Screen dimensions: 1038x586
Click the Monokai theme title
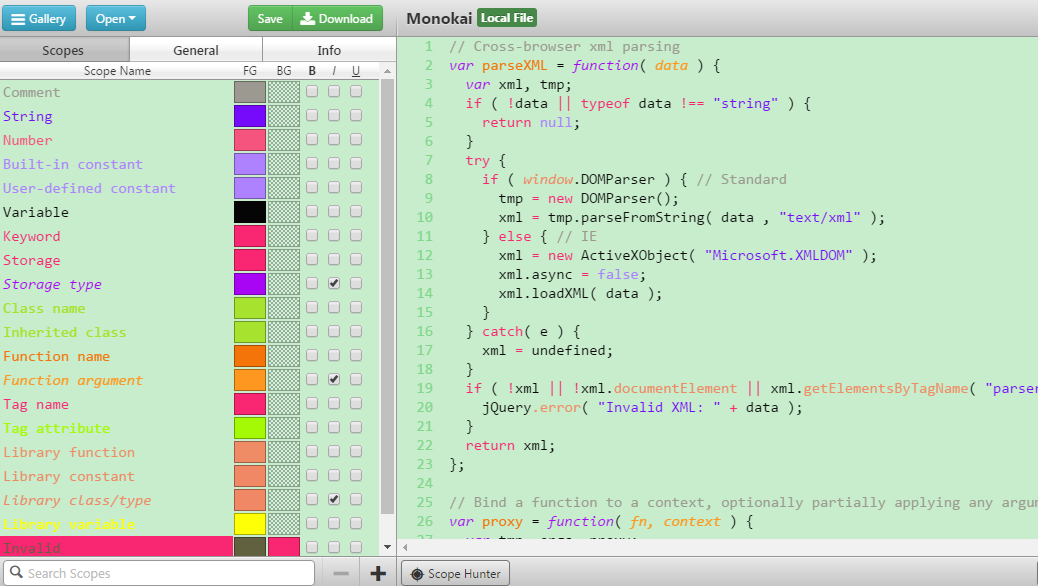point(439,18)
